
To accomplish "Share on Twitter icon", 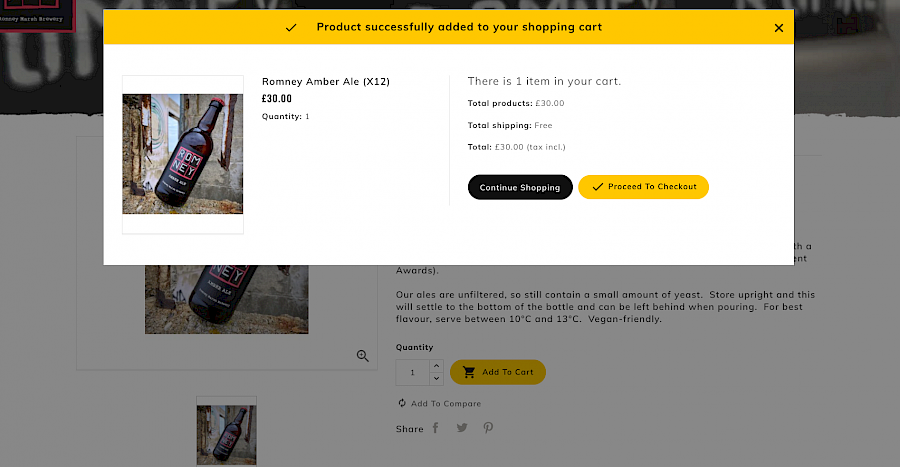I will click(x=462, y=428).
